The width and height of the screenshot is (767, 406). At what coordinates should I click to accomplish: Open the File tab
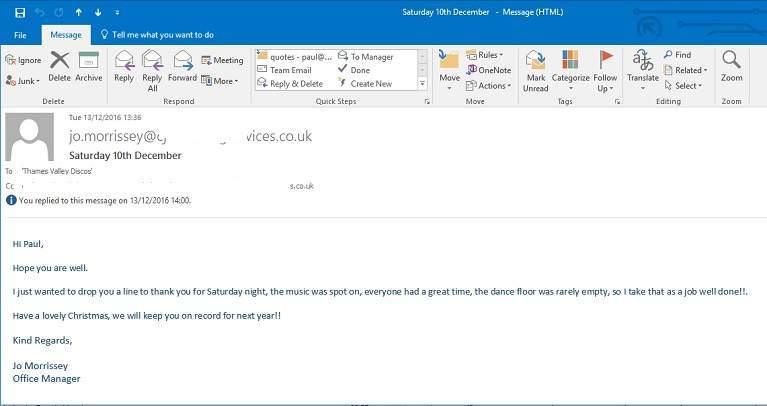[20, 35]
